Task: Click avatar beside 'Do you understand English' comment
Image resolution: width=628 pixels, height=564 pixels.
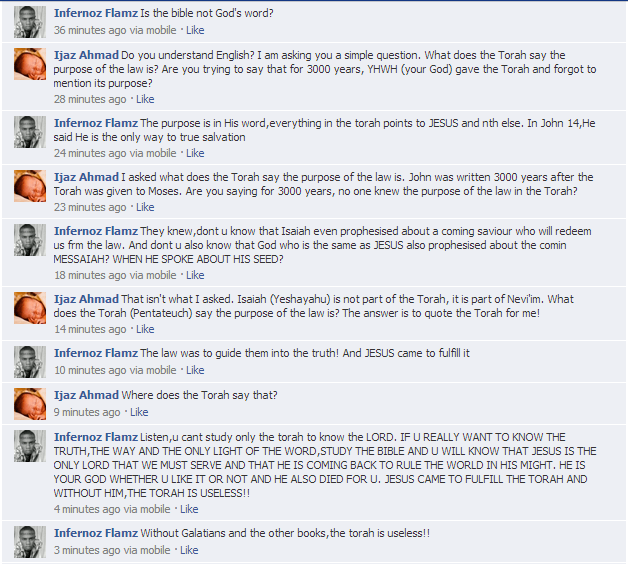Action: 30,64
